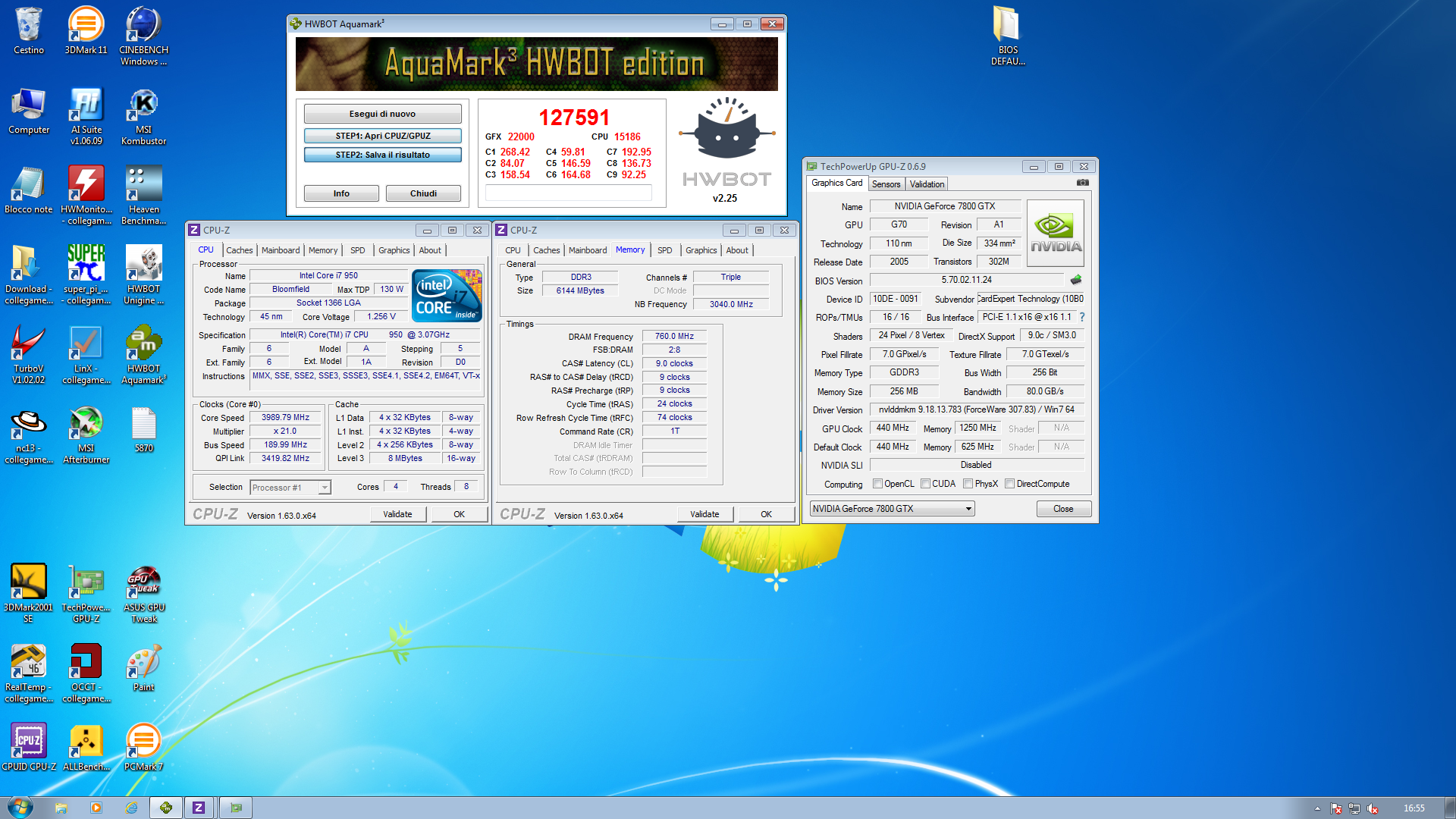Click OK in right CPU-Z window
The height and width of the screenshot is (819, 1456).
pyautogui.click(x=766, y=514)
